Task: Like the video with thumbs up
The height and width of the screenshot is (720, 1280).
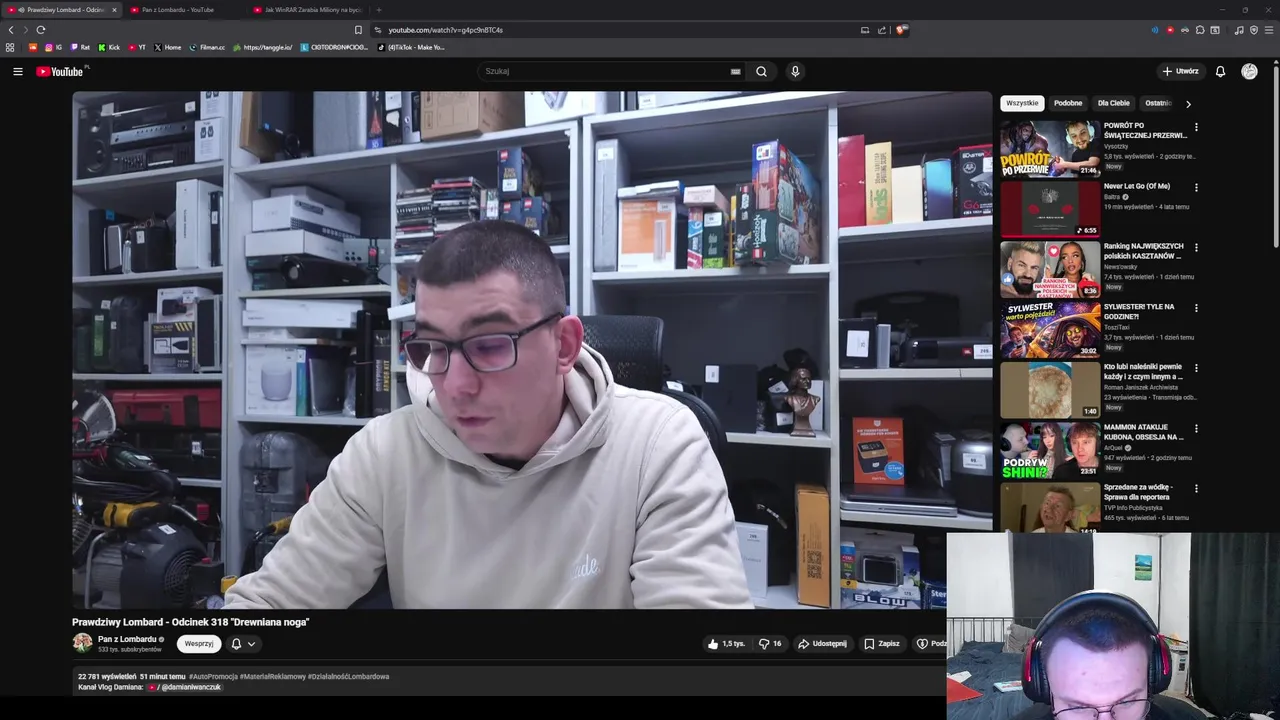Action: coord(726,644)
